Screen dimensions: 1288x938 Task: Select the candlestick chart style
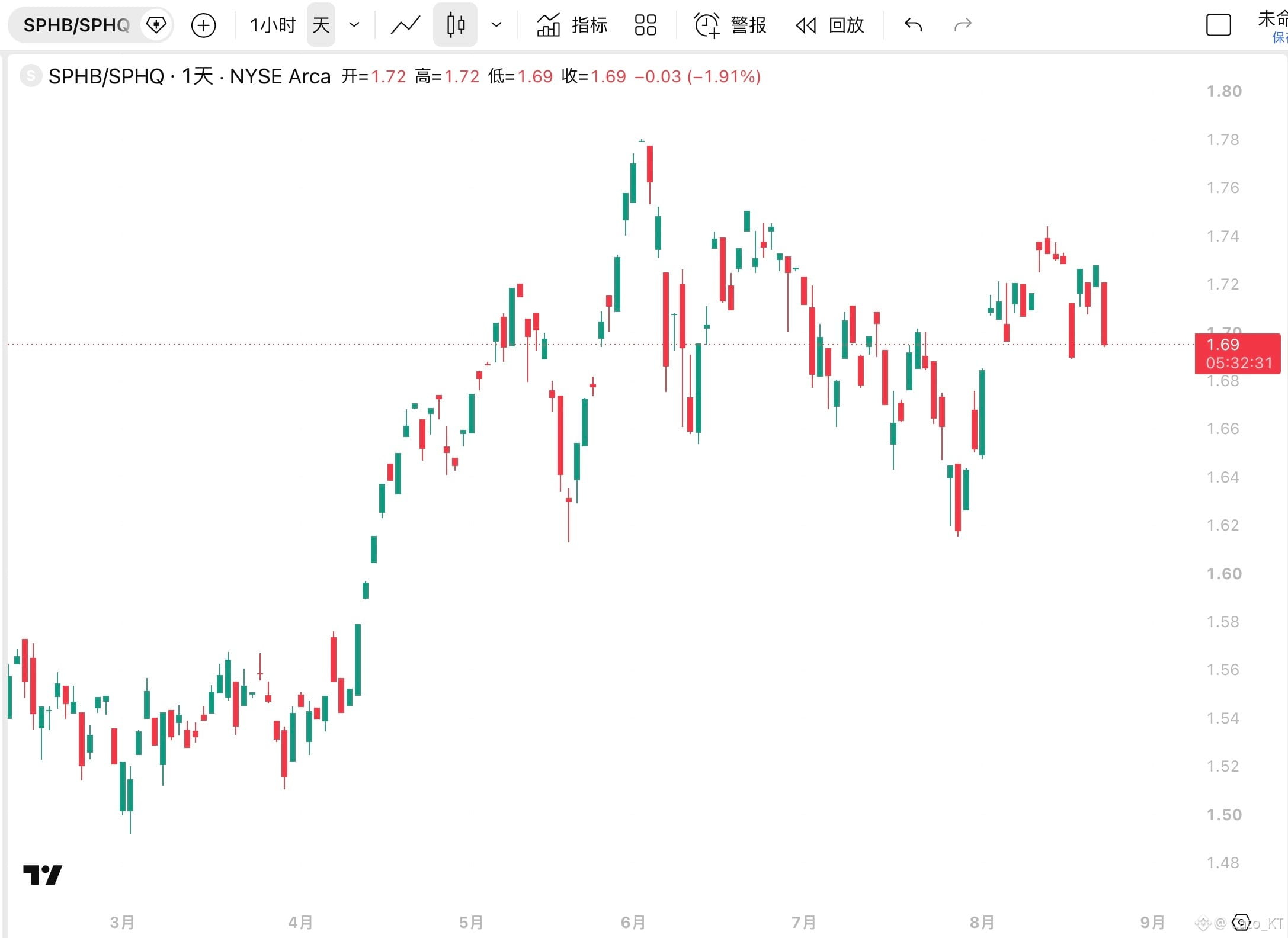coord(455,25)
